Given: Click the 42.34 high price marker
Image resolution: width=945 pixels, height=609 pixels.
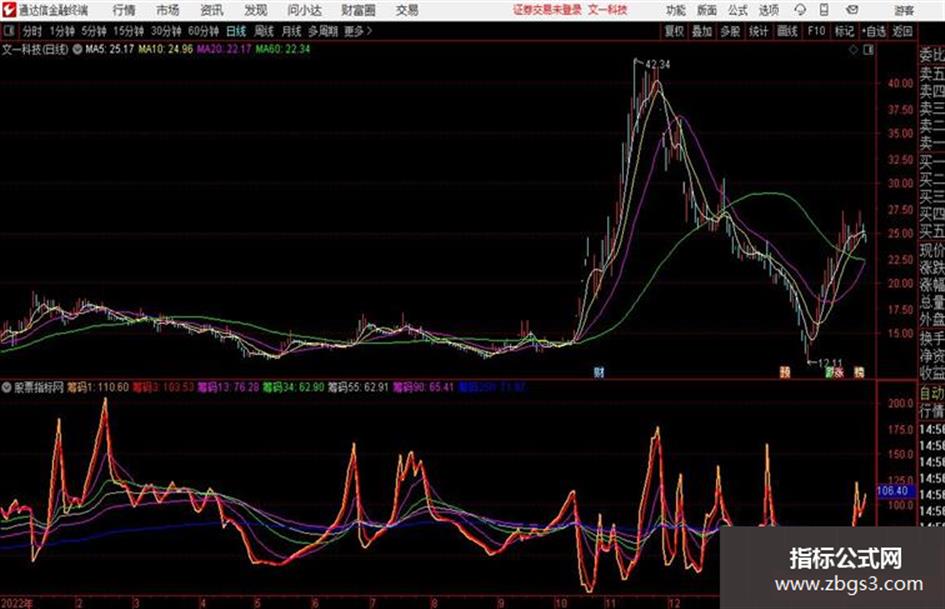Looking at the screenshot, I should 657,64.
